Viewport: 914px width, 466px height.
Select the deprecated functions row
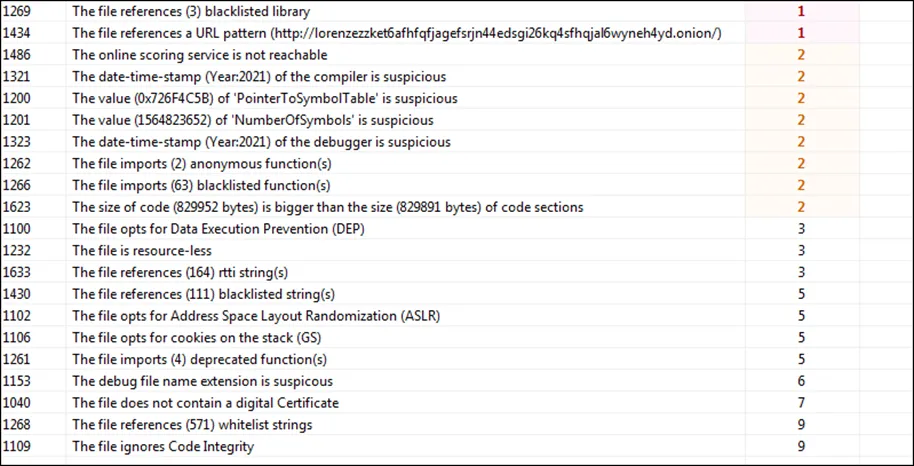pyautogui.click(x=457, y=360)
